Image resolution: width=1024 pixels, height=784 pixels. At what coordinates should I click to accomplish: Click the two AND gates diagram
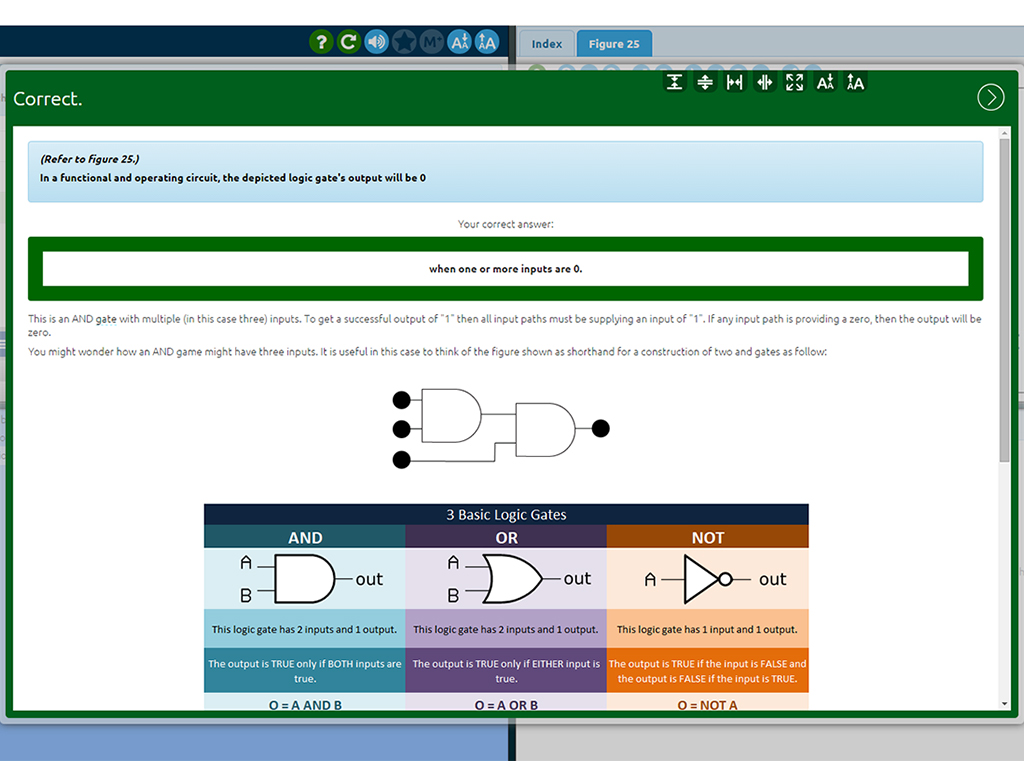pos(501,429)
